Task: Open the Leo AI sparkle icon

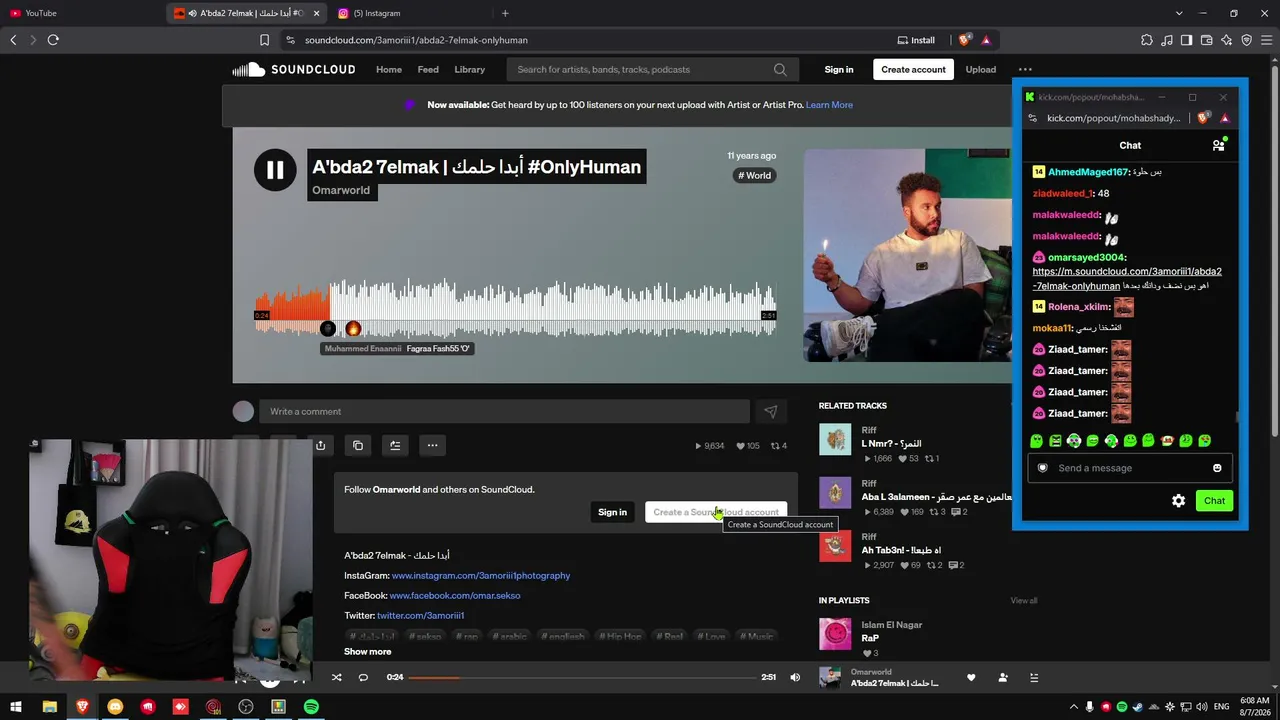Action: coord(1227,40)
